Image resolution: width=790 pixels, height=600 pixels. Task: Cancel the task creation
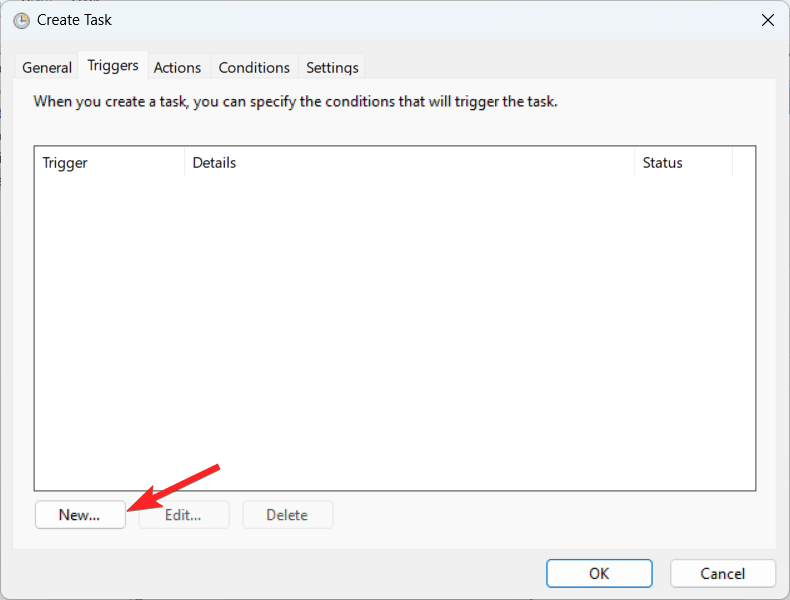tap(723, 573)
